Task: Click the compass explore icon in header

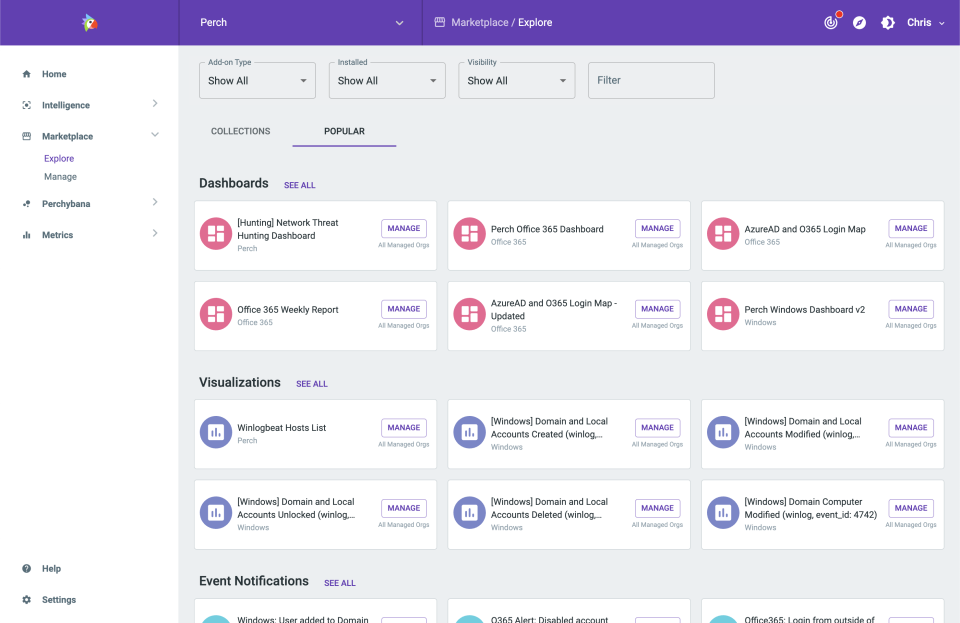Action: point(860,23)
